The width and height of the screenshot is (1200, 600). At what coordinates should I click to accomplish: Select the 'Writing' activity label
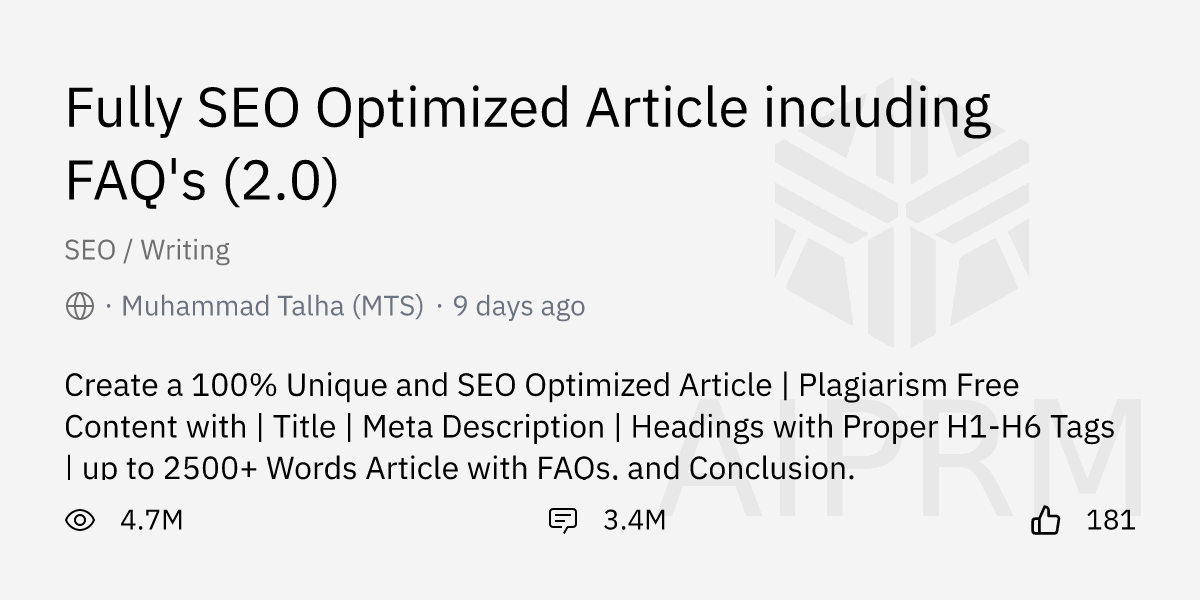pyautogui.click(x=185, y=250)
